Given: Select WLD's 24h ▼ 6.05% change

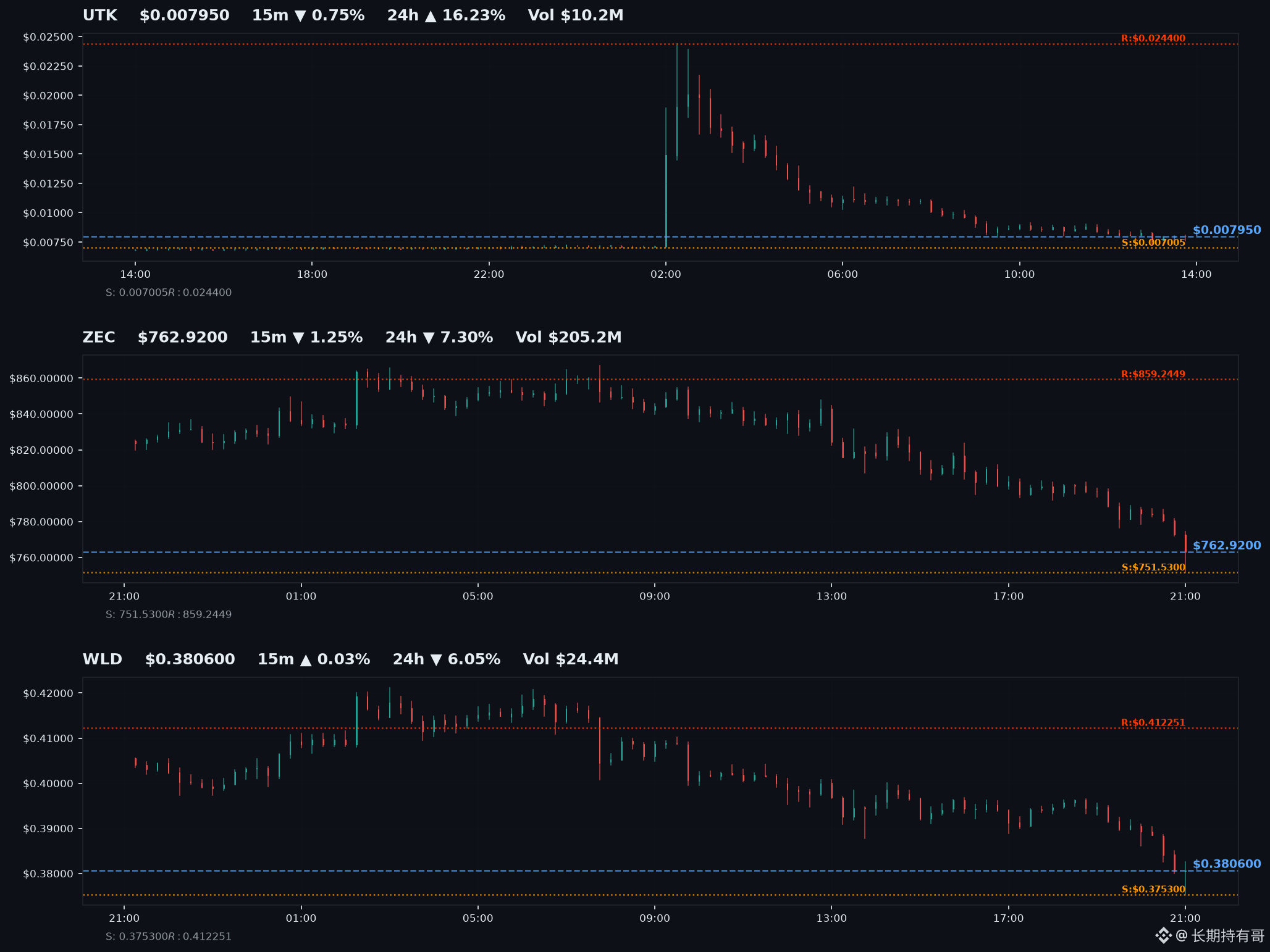Looking at the screenshot, I should pos(447,659).
